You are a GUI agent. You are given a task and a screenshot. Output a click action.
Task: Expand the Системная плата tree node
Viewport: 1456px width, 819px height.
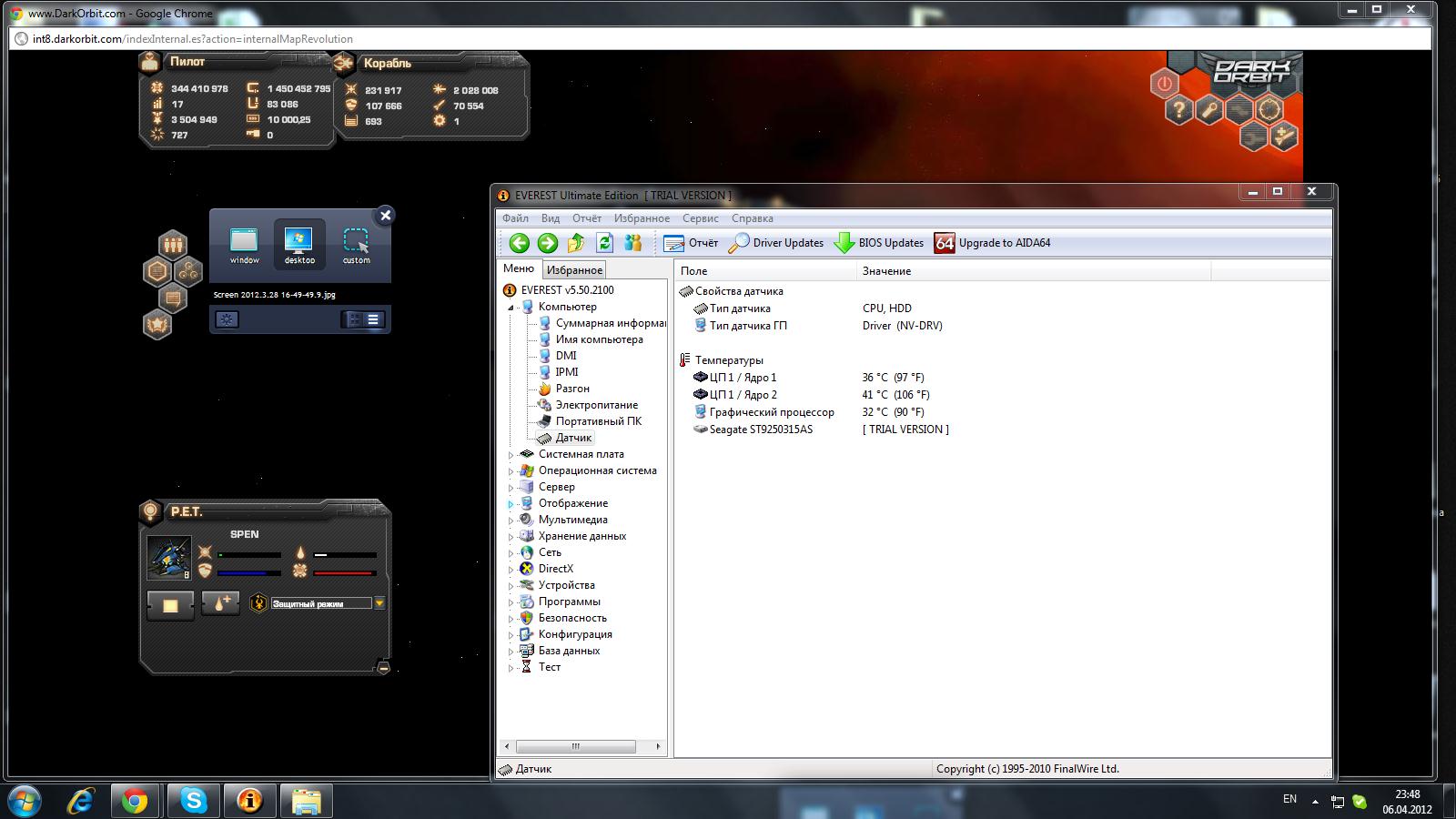click(x=511, y=455)
